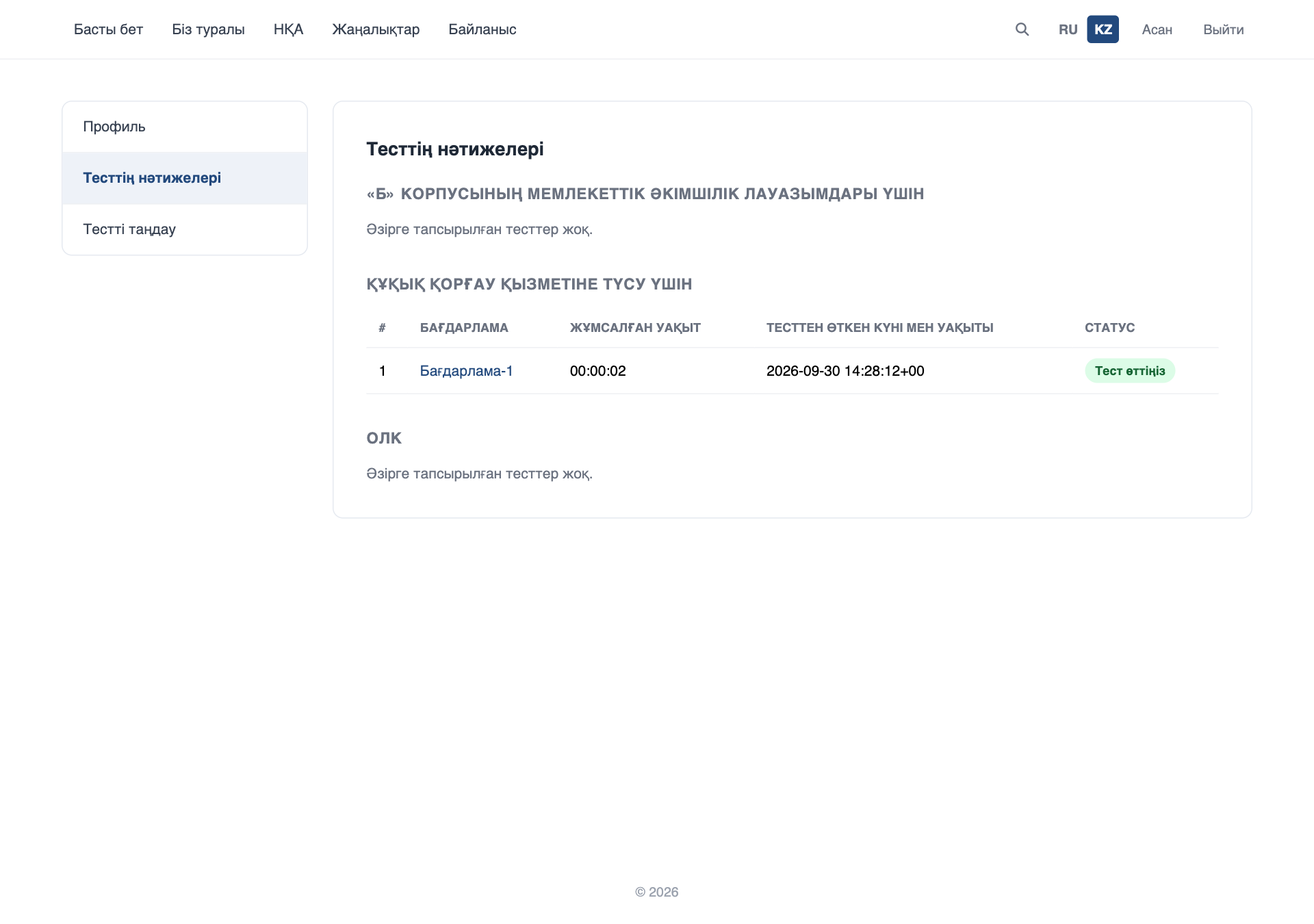Go to Біз туралы page
The image size is (1314, 924).
[x=208, y=29]
